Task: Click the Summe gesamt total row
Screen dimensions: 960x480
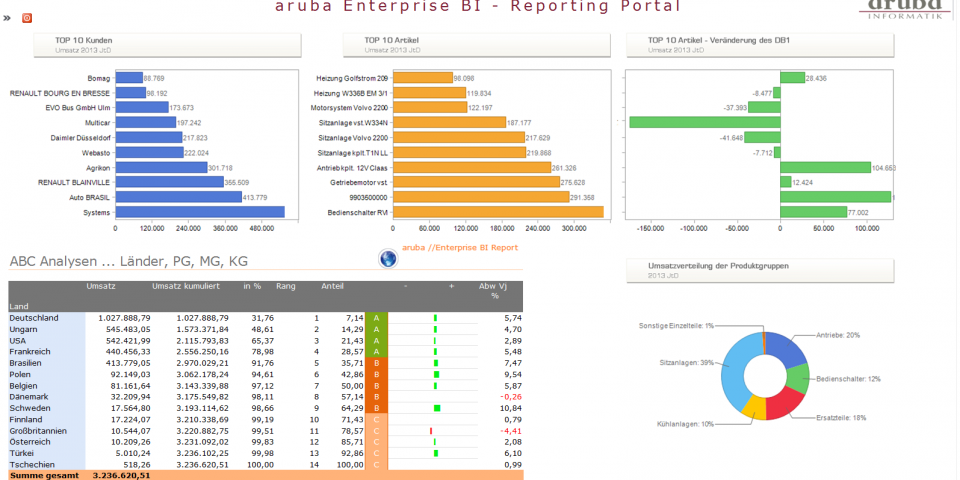Action: click(266, 475)
